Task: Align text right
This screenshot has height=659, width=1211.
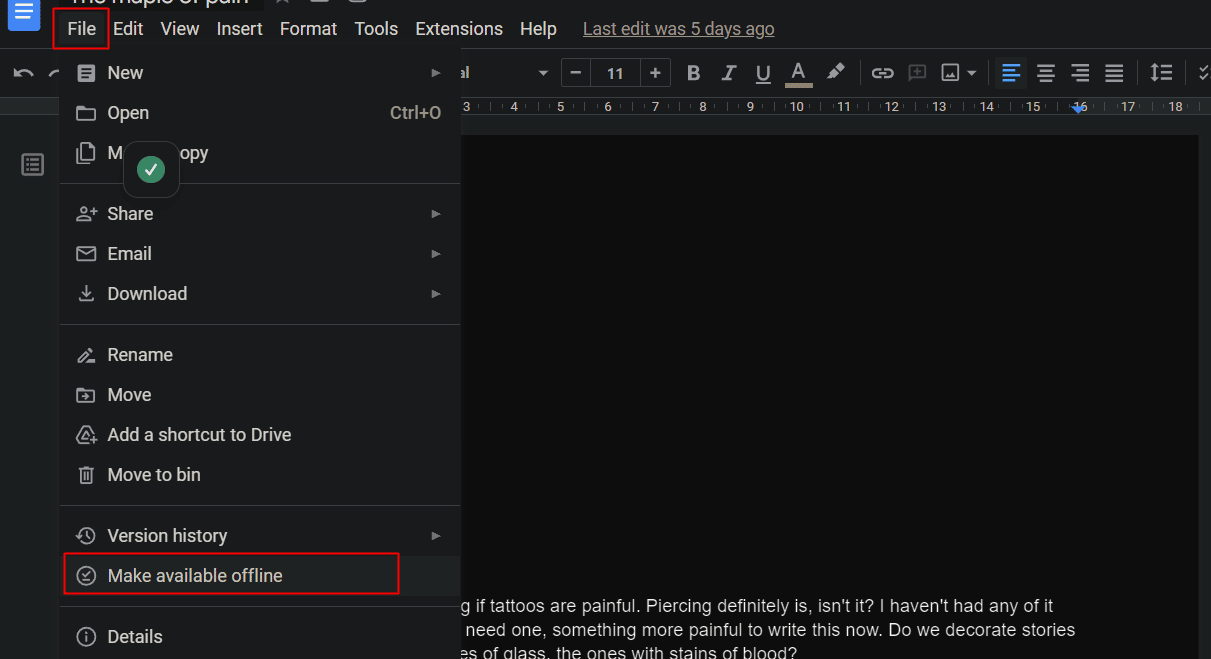Action: (x=1080, y=73)
